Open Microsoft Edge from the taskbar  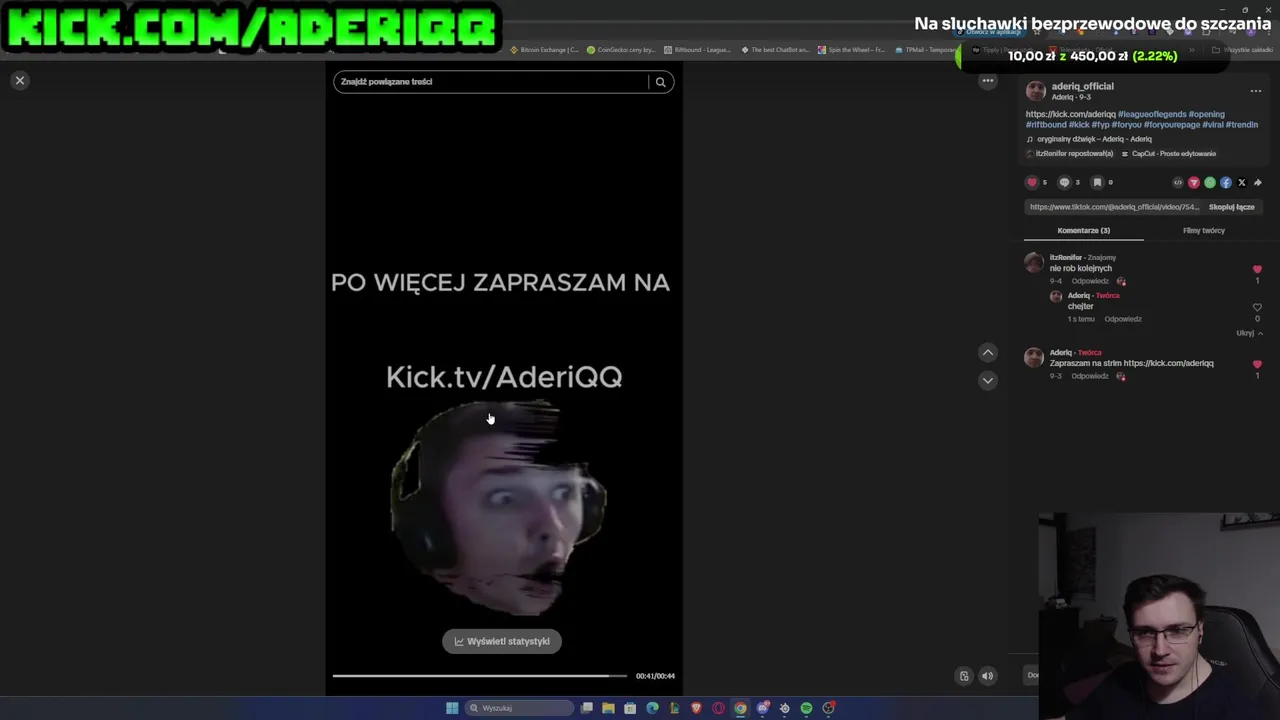[652, 708]
